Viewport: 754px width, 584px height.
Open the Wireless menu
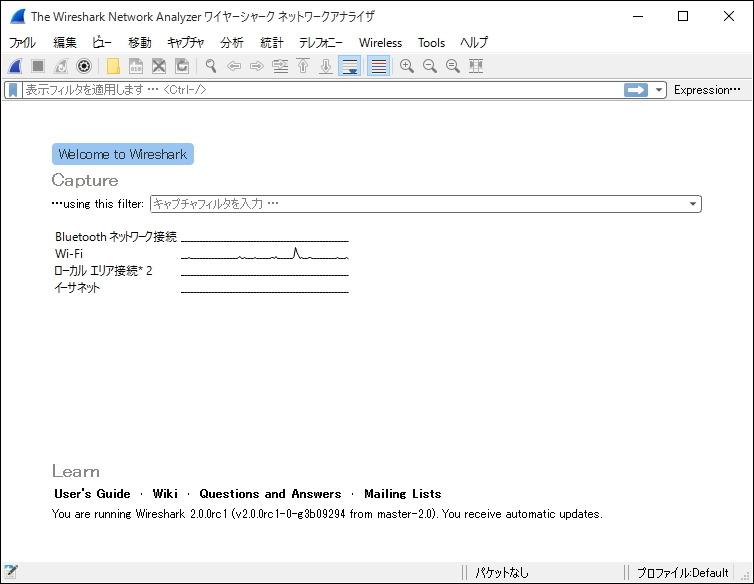[x=380, y=43]
